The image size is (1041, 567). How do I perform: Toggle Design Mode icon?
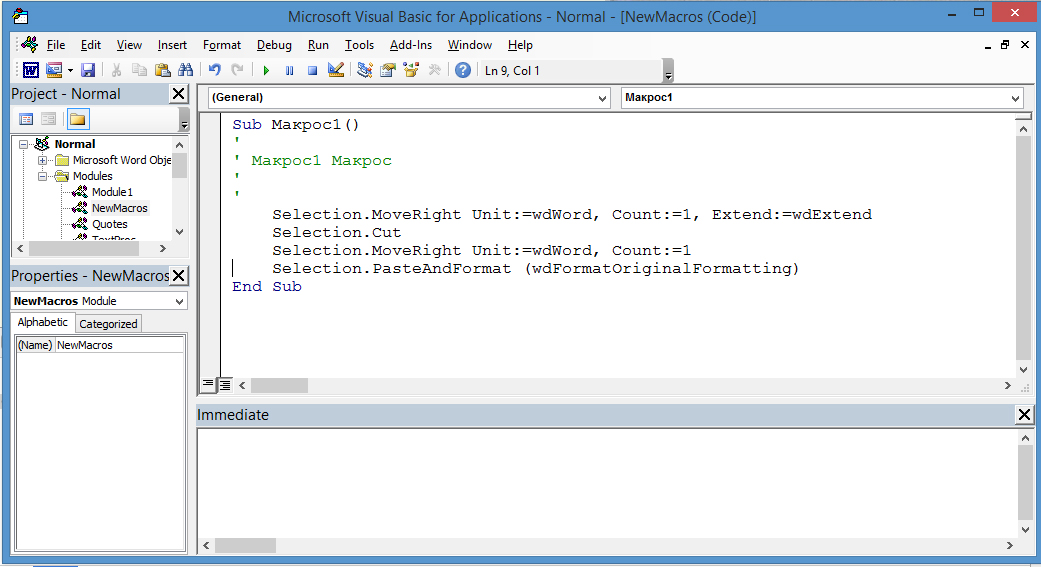click(x=336, y=70)
